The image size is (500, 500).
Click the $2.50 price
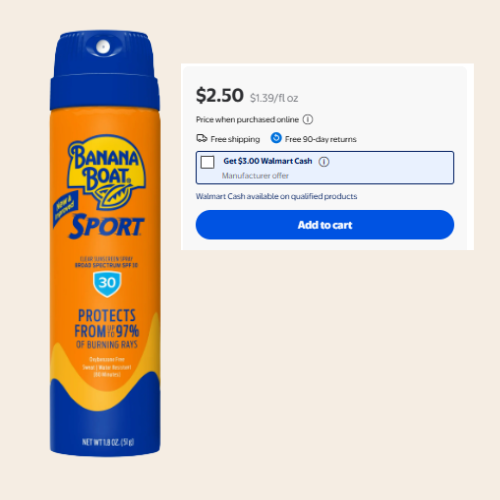tap(220, 95)
